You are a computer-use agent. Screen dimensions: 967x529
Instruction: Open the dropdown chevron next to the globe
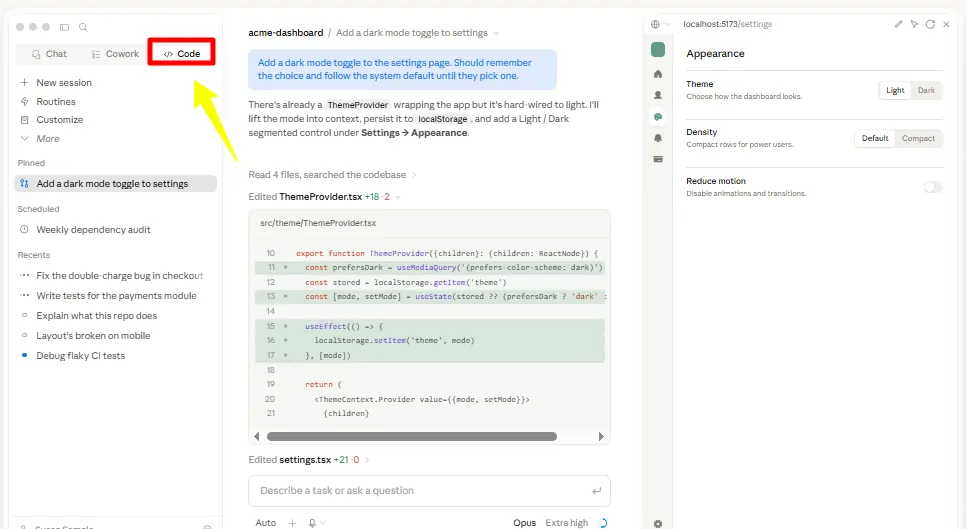point(667,25)
